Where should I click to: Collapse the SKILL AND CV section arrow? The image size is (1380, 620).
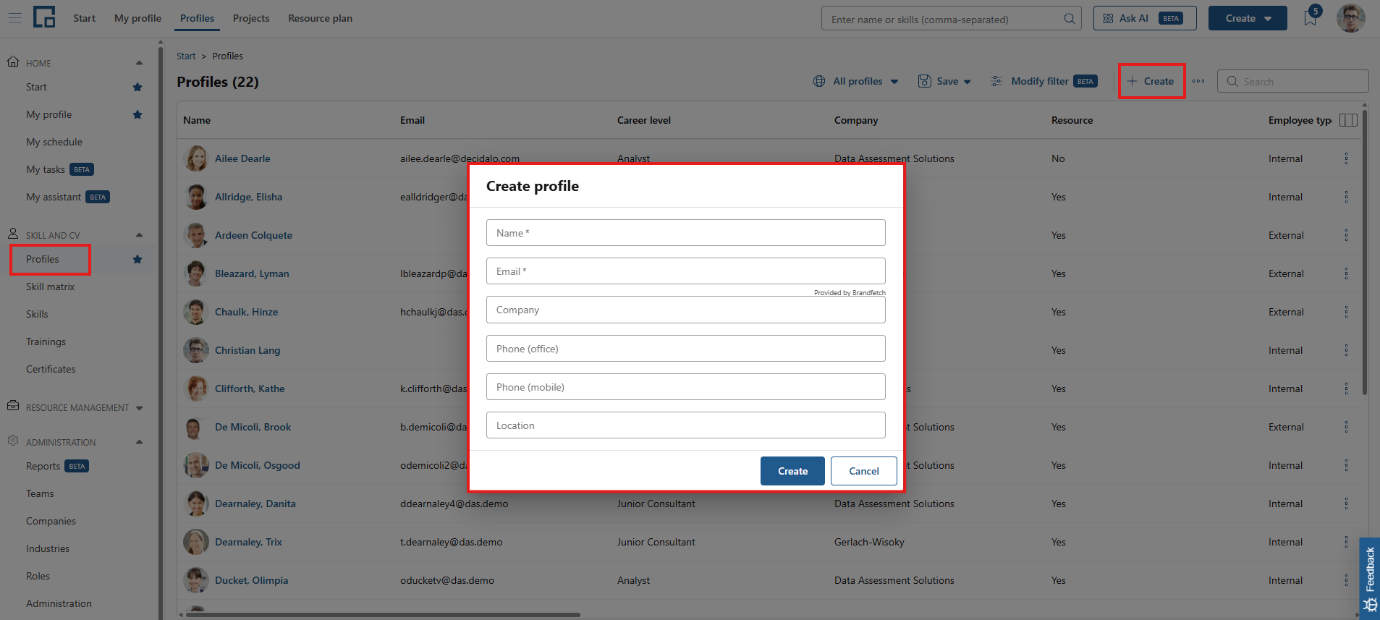tap(139, 236)
